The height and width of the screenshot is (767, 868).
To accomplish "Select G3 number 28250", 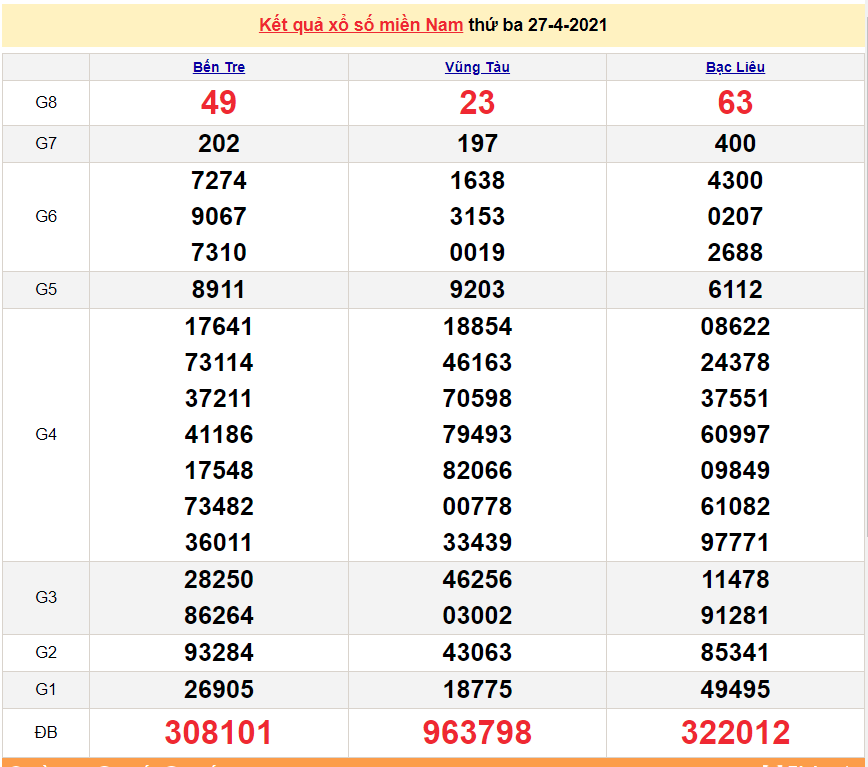I will click(219, 579).
